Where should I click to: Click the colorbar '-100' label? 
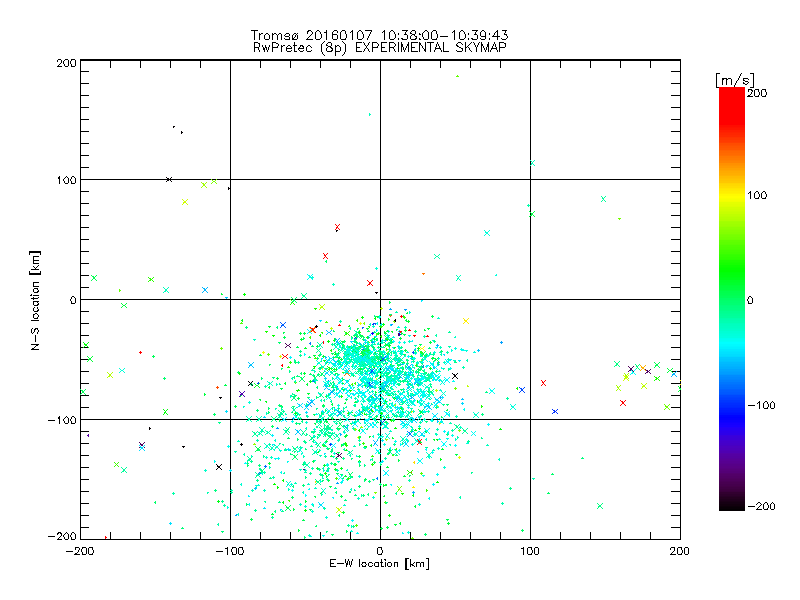(x=761, y=405)
